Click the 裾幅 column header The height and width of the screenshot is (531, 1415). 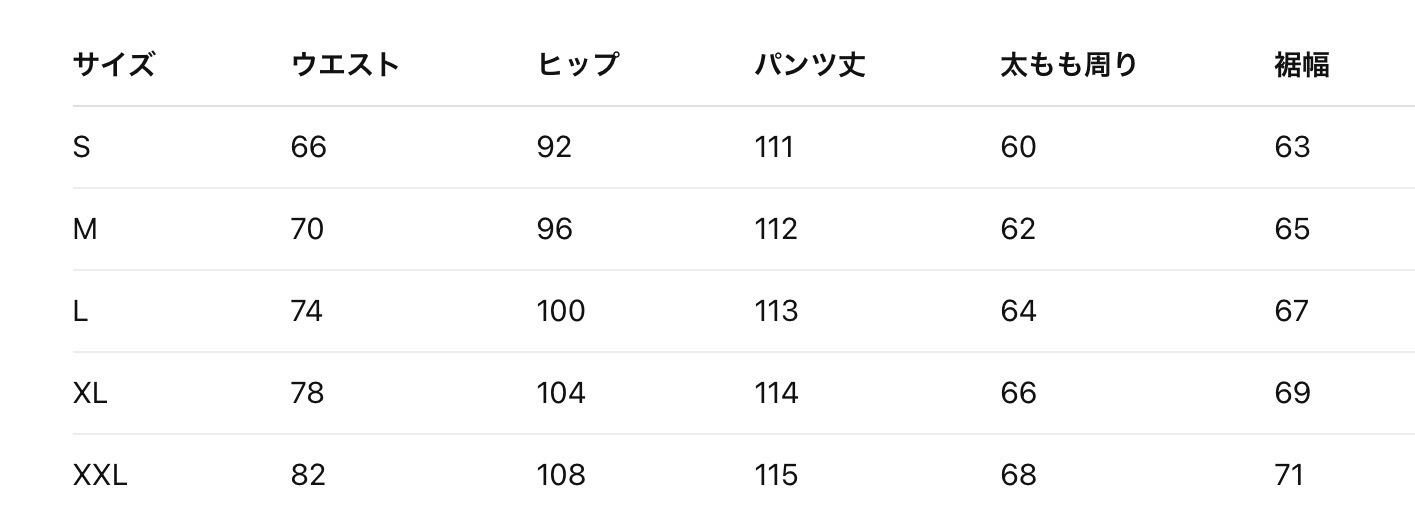point(1301,66)
